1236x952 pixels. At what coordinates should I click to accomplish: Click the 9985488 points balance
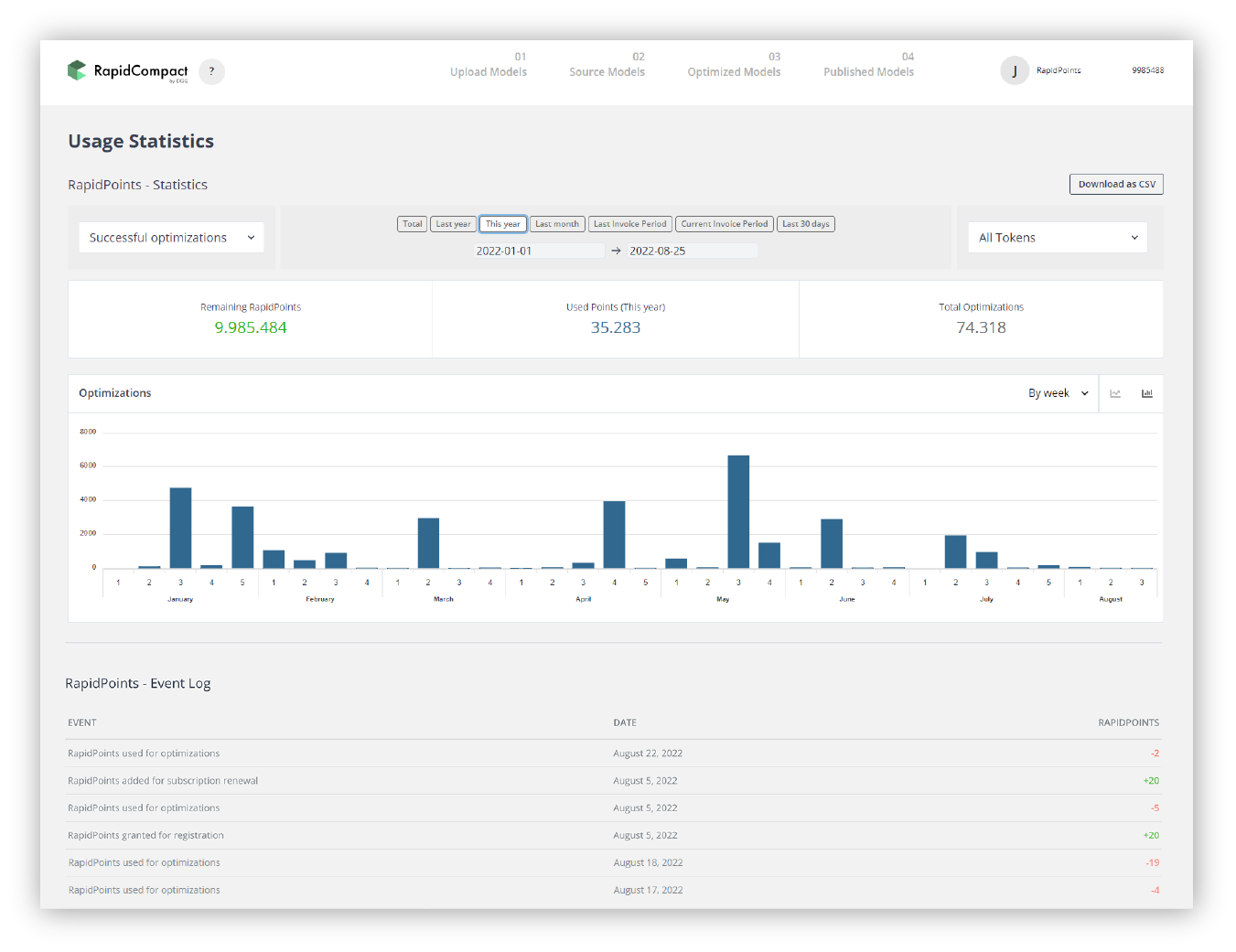pos(1147,70)
